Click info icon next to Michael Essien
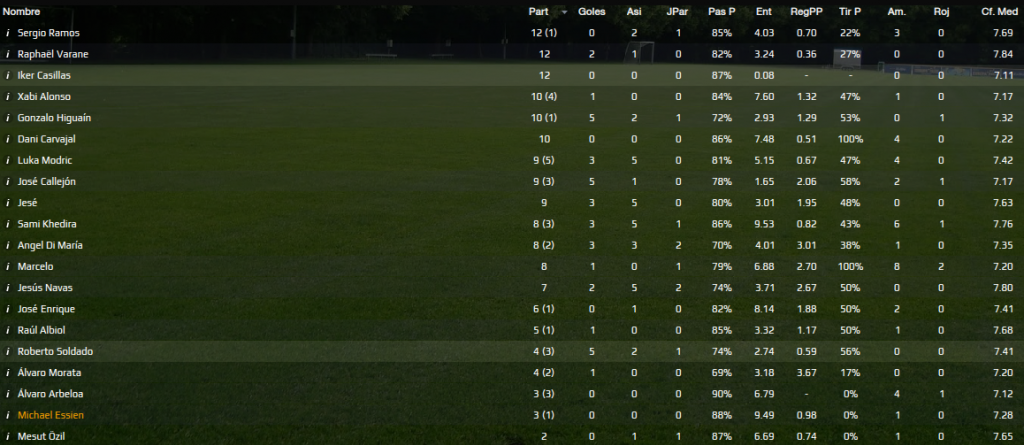This screenshot has width=1024, height=445. coord(8,415)
